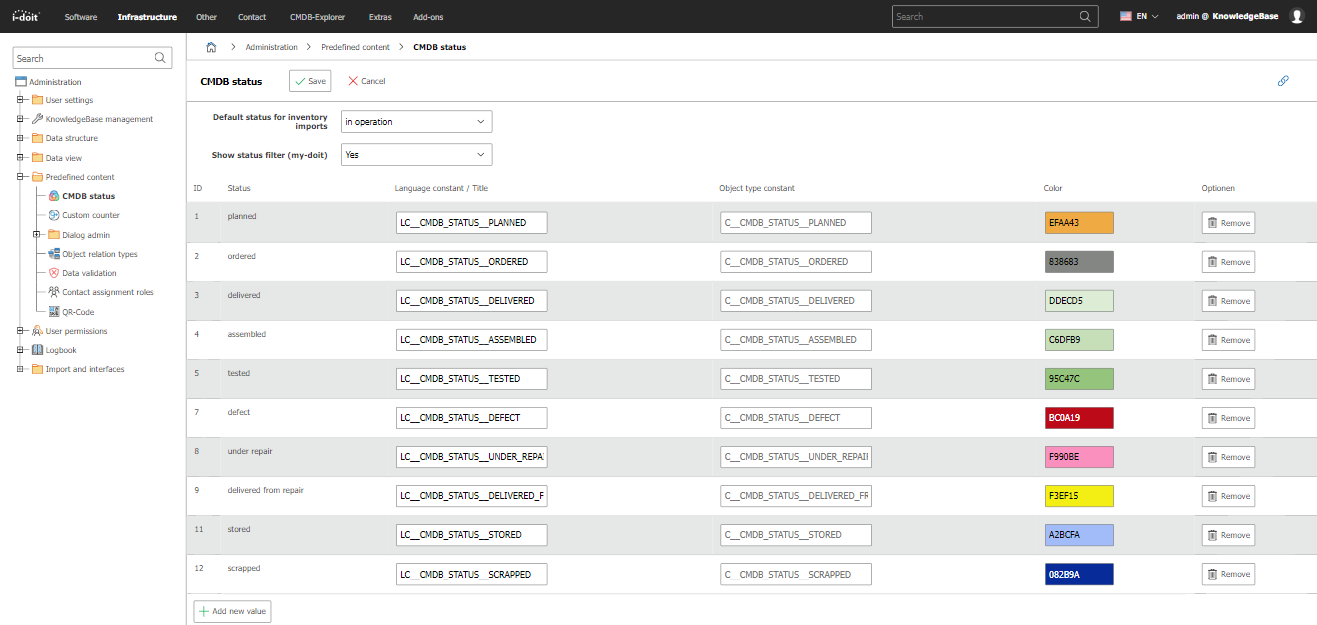
Task: Copy page link via chain icon
Action: tap(1283, 81)
